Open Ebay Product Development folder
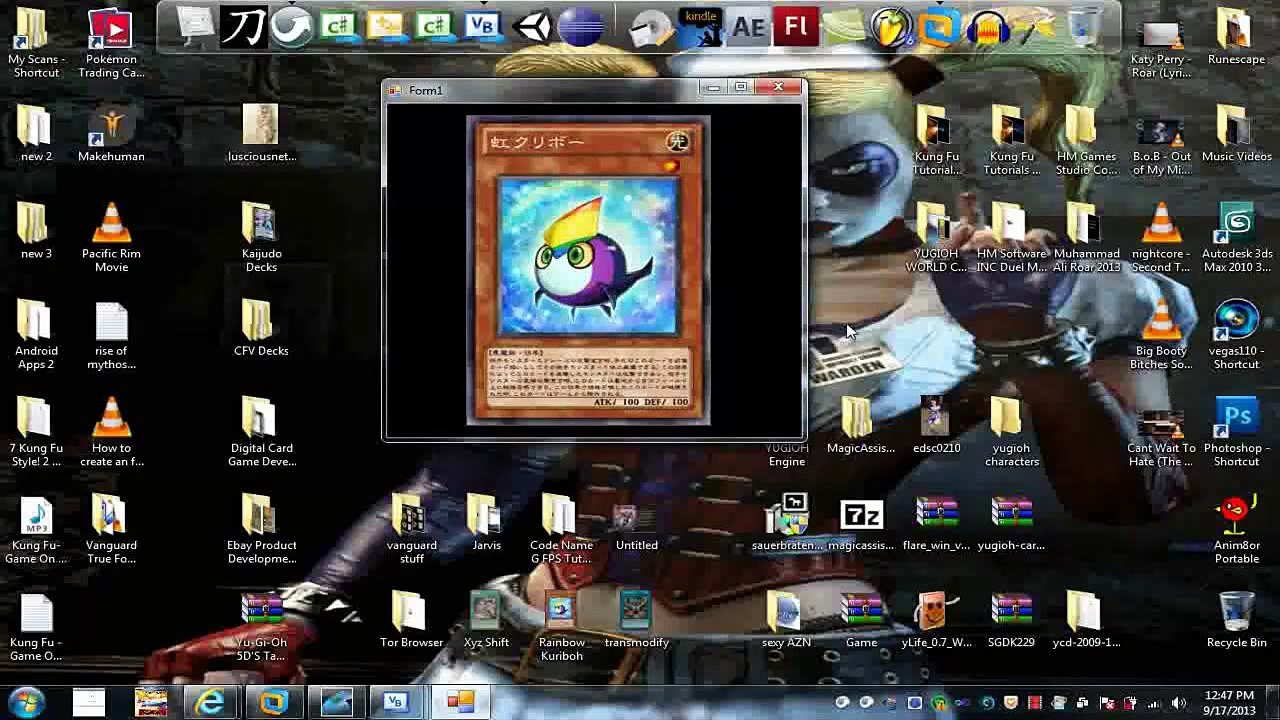The image size is (1280, 720). [261, 529]
